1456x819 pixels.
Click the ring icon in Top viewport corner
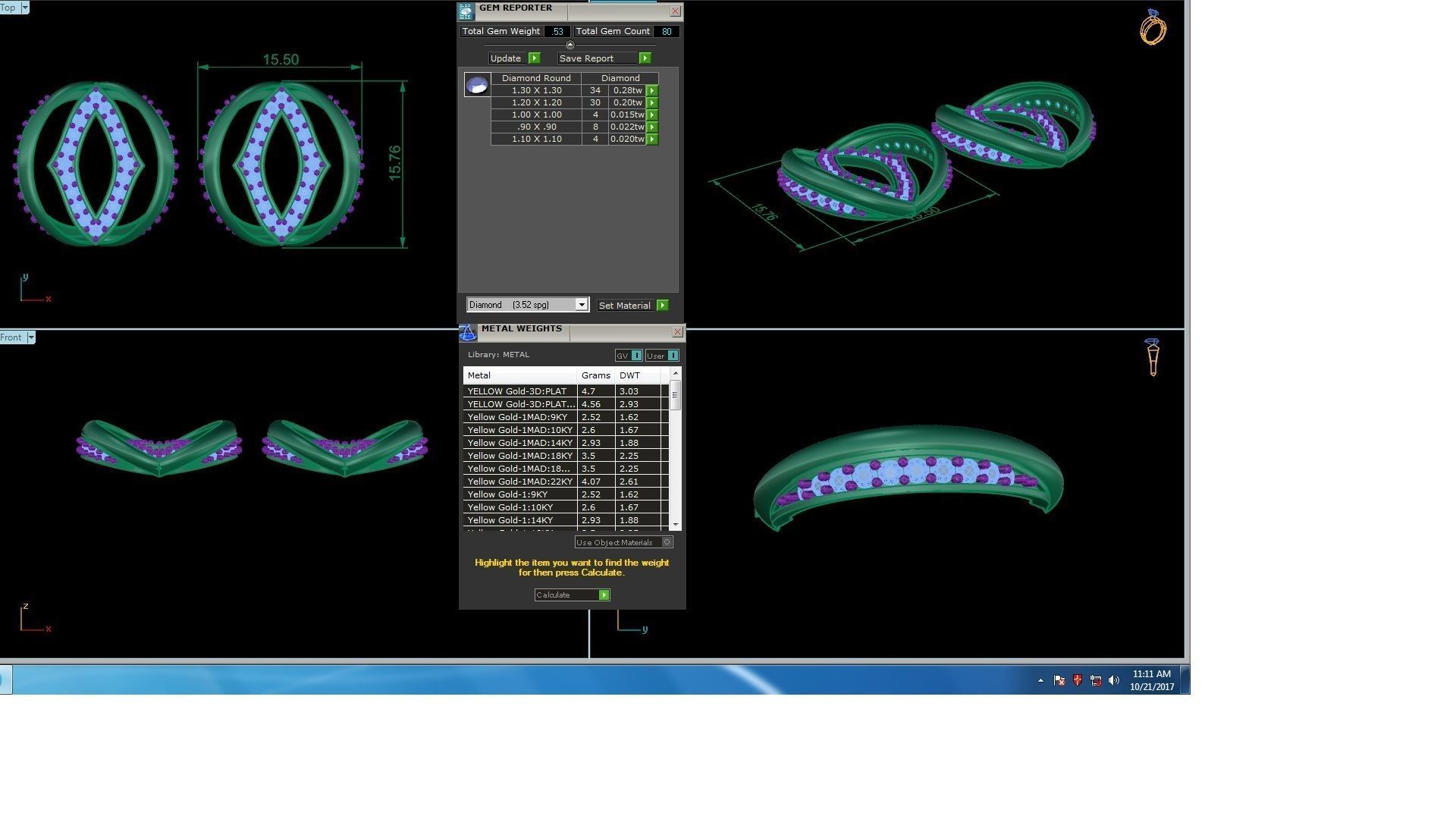(x=1152, y=28)
